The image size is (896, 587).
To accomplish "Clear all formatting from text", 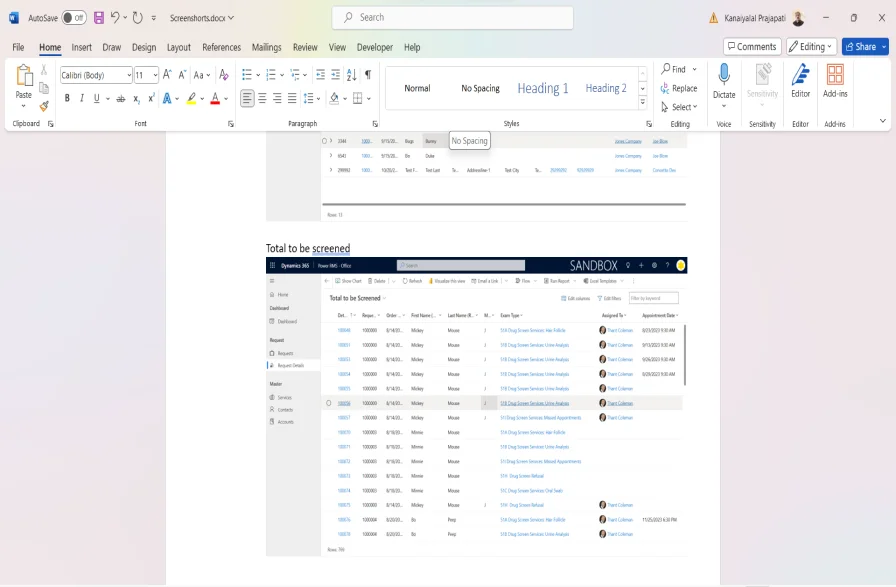I will [x=225, y=74].
